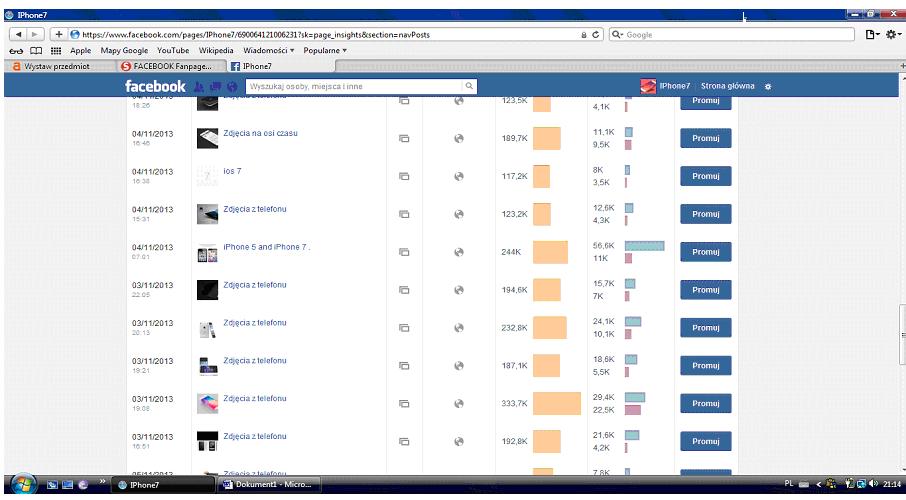Screen dimensions: 906x500
Task: Click the IPhone7 profile picture in header
Action: coord(648,86)
